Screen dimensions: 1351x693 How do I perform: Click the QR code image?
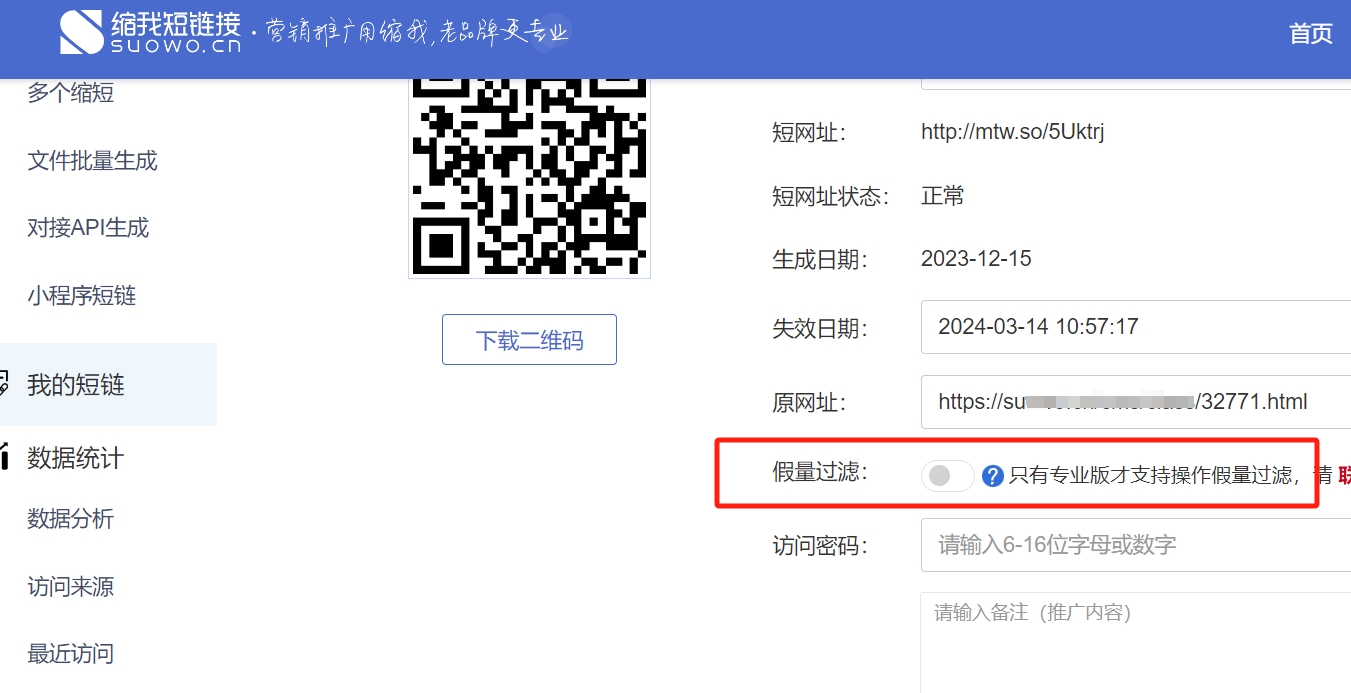coord(529,177)
